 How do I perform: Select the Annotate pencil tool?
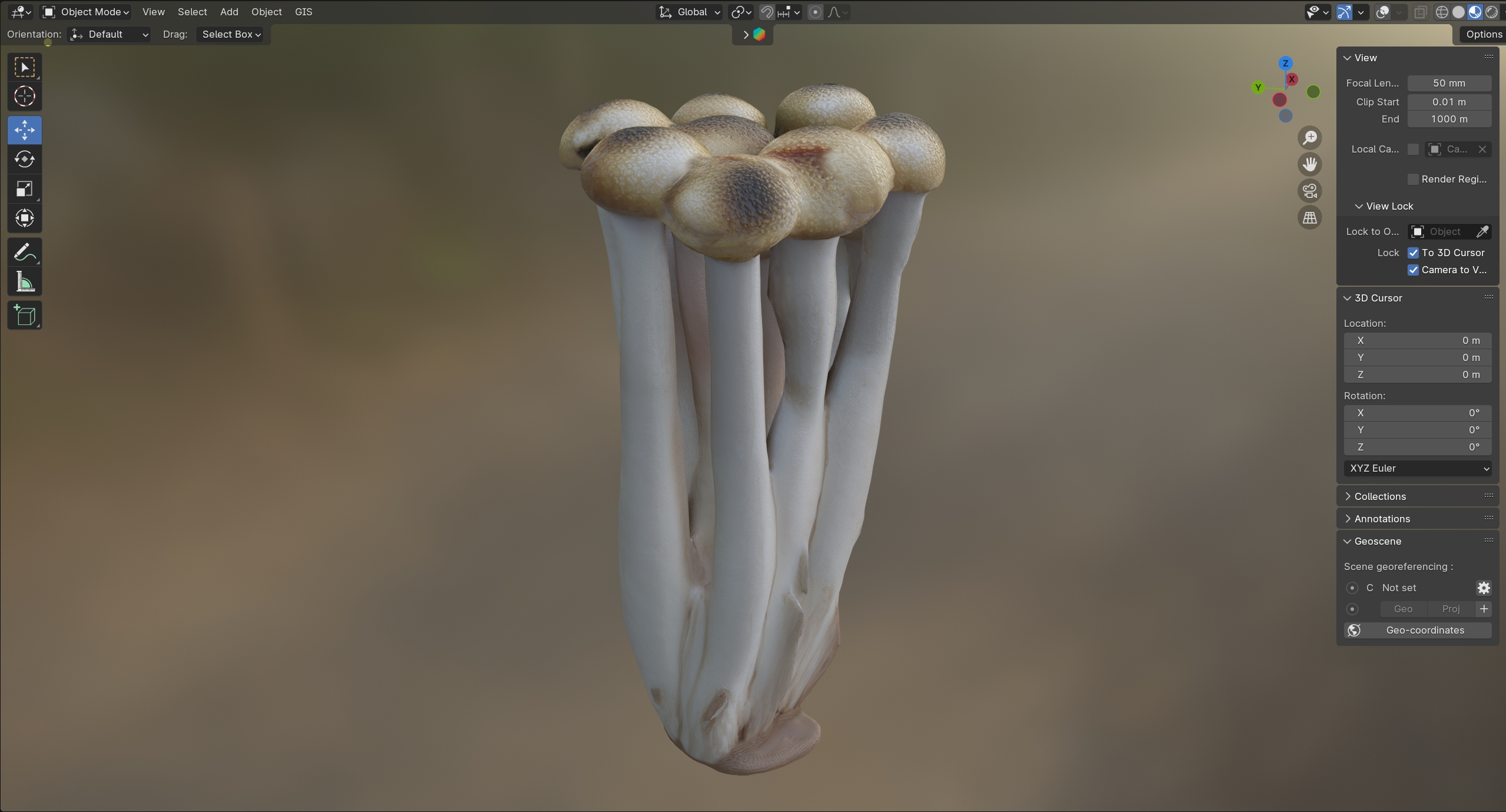pyautogui.click(x=24, y=253)
